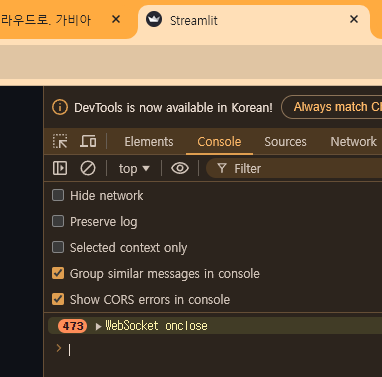The height and width of the screenshot is (377, 382).
Task: Click the 473 message count badge
Action: coord(73,326)
